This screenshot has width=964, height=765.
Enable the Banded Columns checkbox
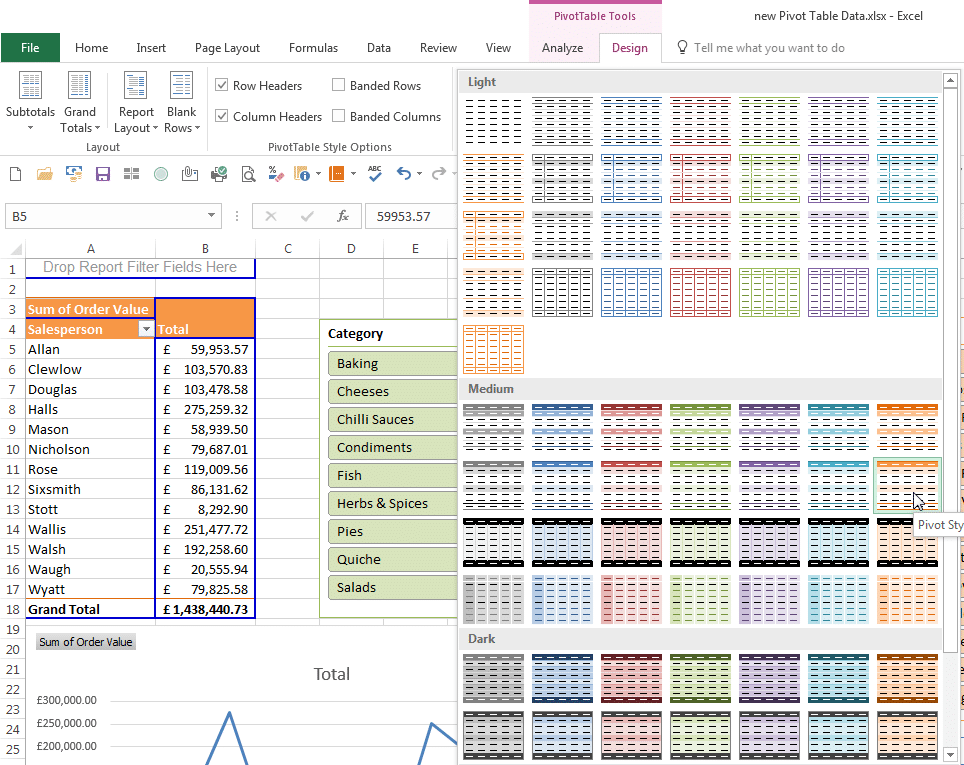(x=339, y=117)
